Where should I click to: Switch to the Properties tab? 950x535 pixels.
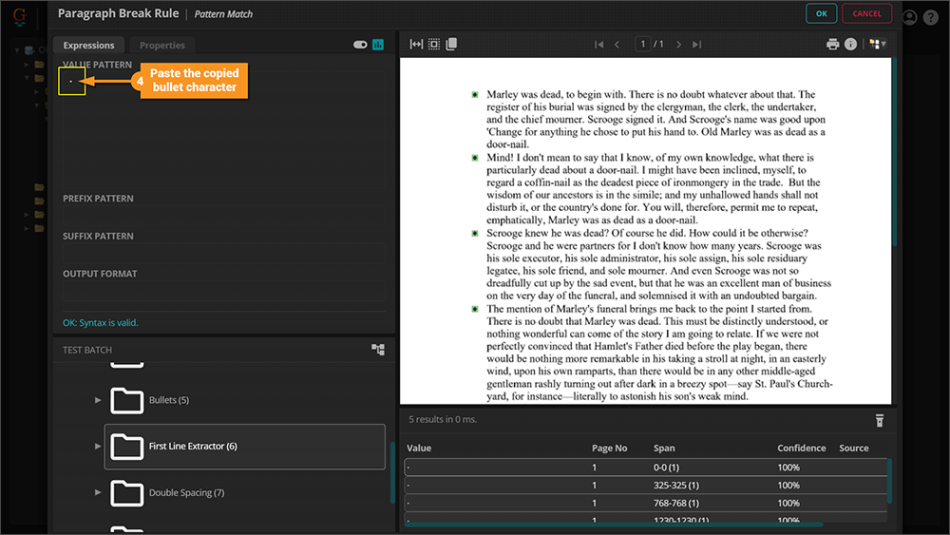coord(162,45)
